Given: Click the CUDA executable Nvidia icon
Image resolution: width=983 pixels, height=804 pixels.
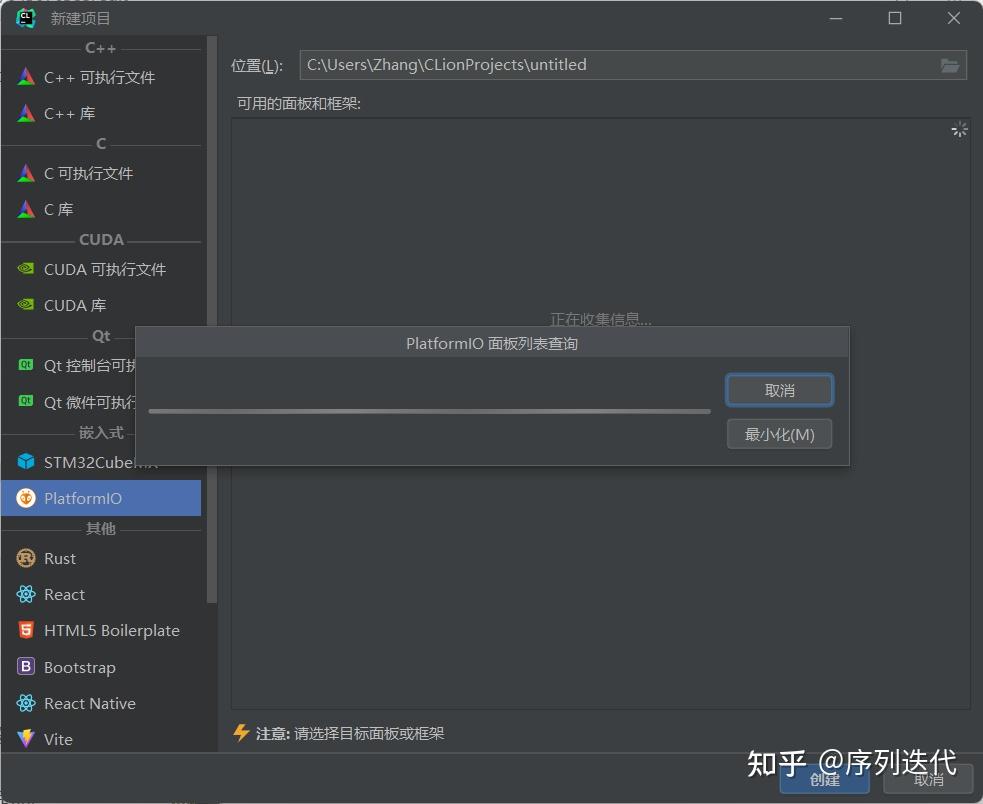Looking at the screenshot, I should (26, 268).
